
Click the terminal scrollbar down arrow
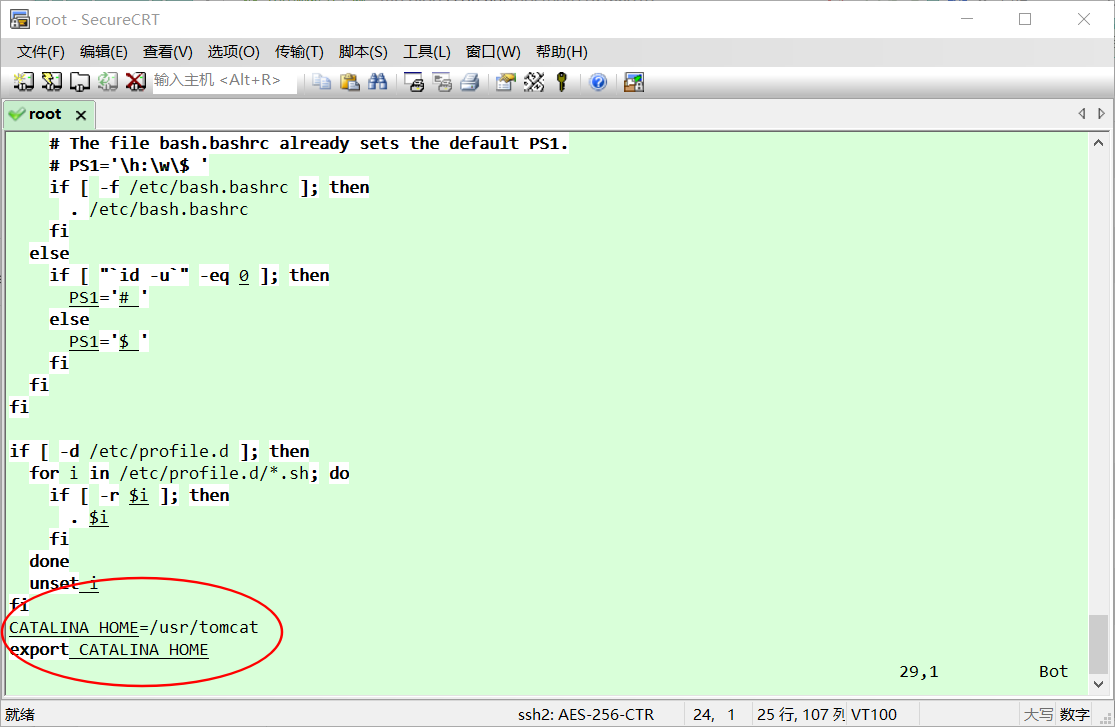pyautogui.click(x=1098, y=684)
